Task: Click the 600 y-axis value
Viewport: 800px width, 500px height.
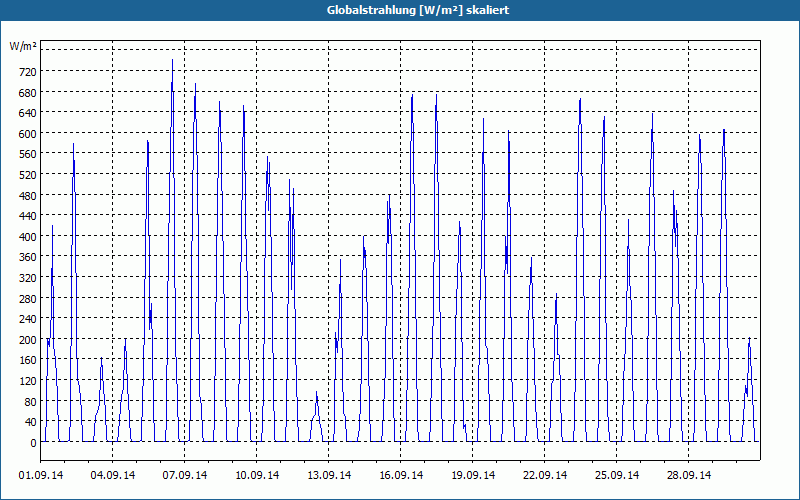Action: click(x=27, y=134)
